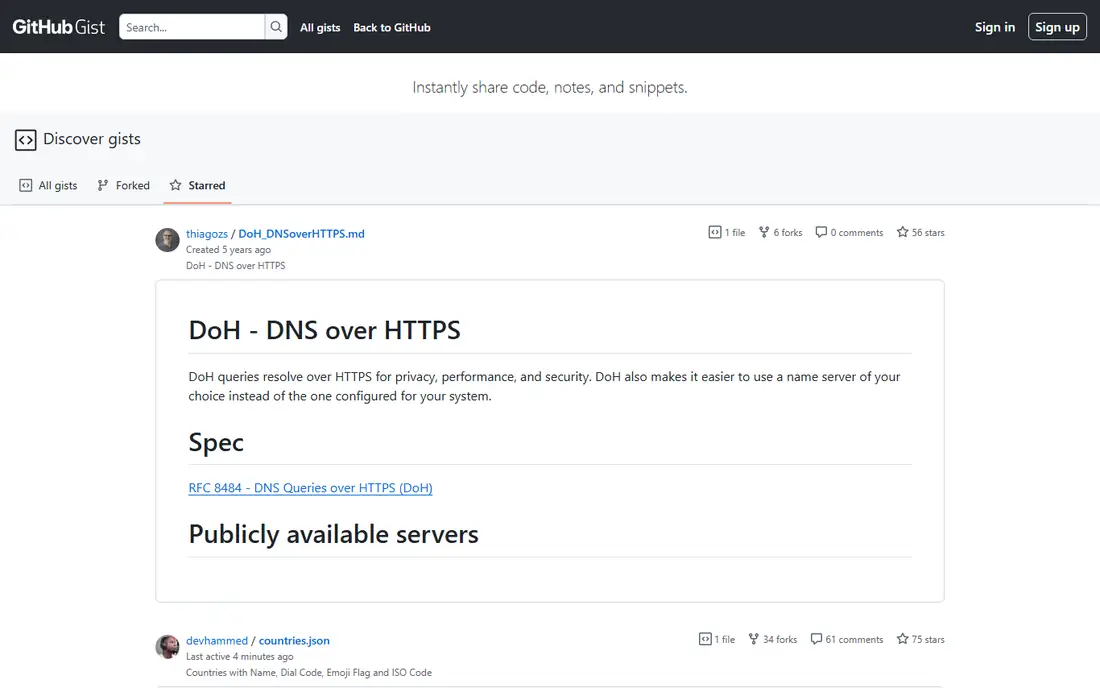Click 'Last active 4 minutes ago' text
Viewport: 1100px width, 688px height.
[x=239, y=656]
